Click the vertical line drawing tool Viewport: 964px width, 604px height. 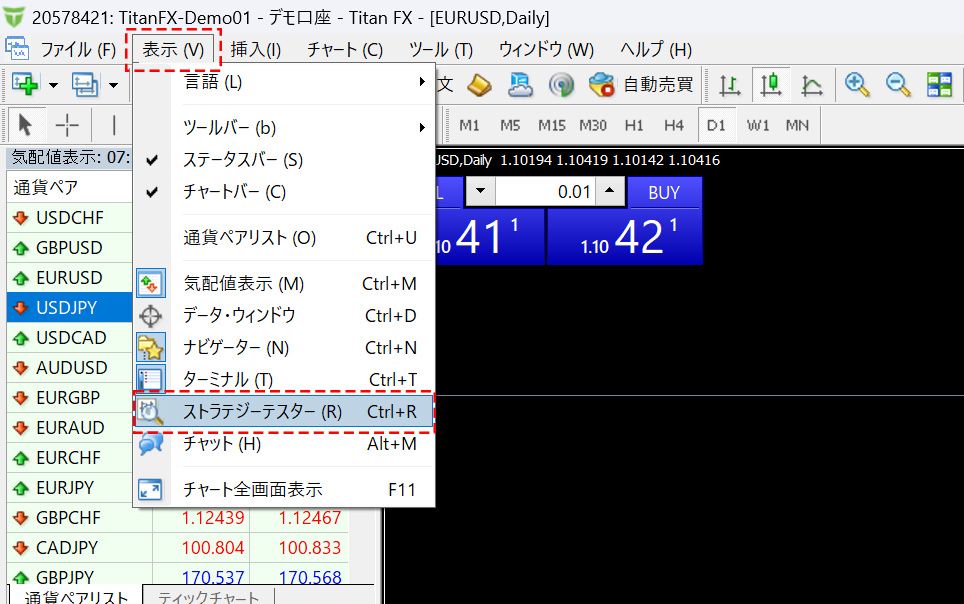[x=114, y=124]
